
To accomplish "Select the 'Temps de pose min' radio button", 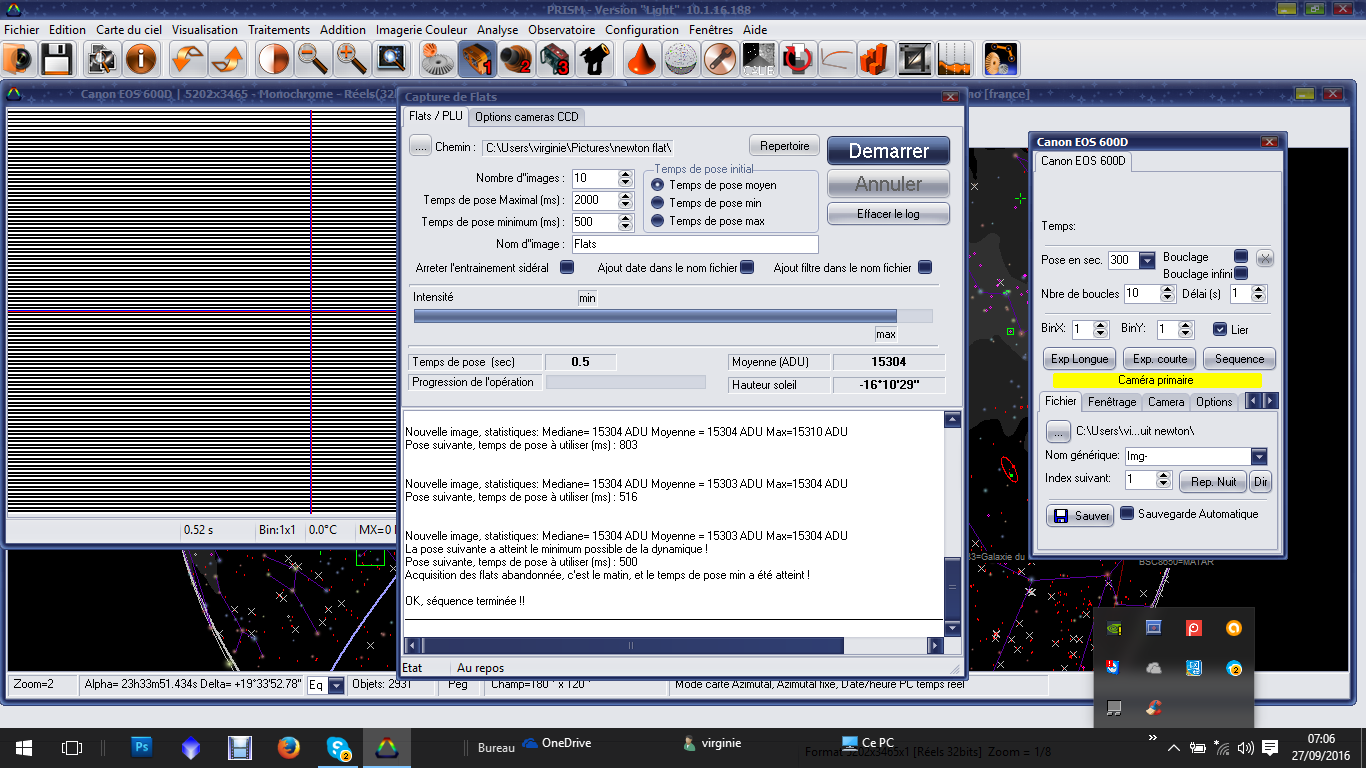I will [x=657, y=203].
